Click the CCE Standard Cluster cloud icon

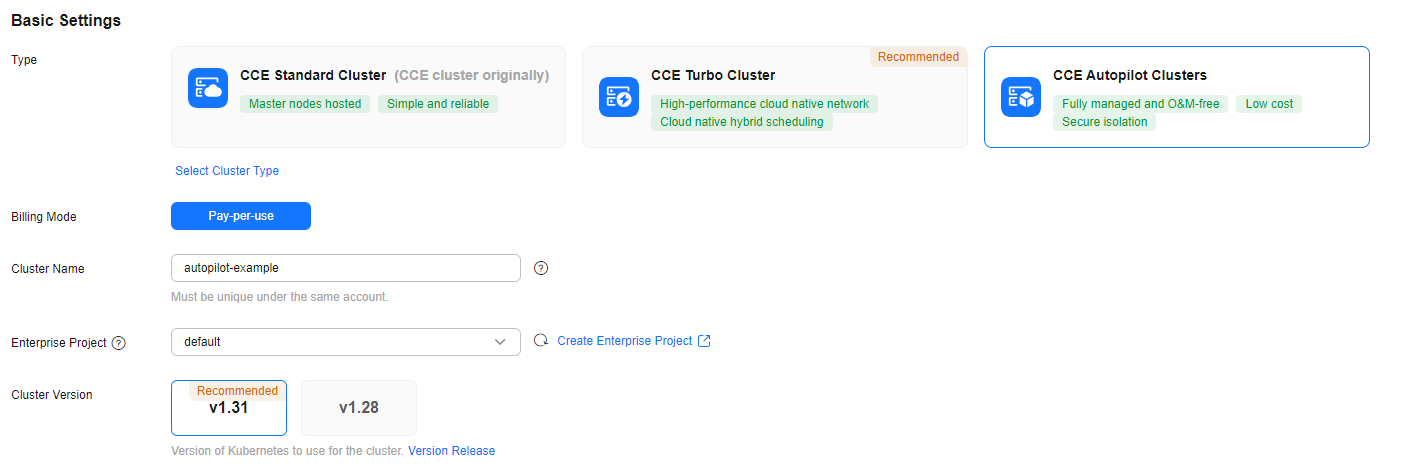click(x=208, y=88)
